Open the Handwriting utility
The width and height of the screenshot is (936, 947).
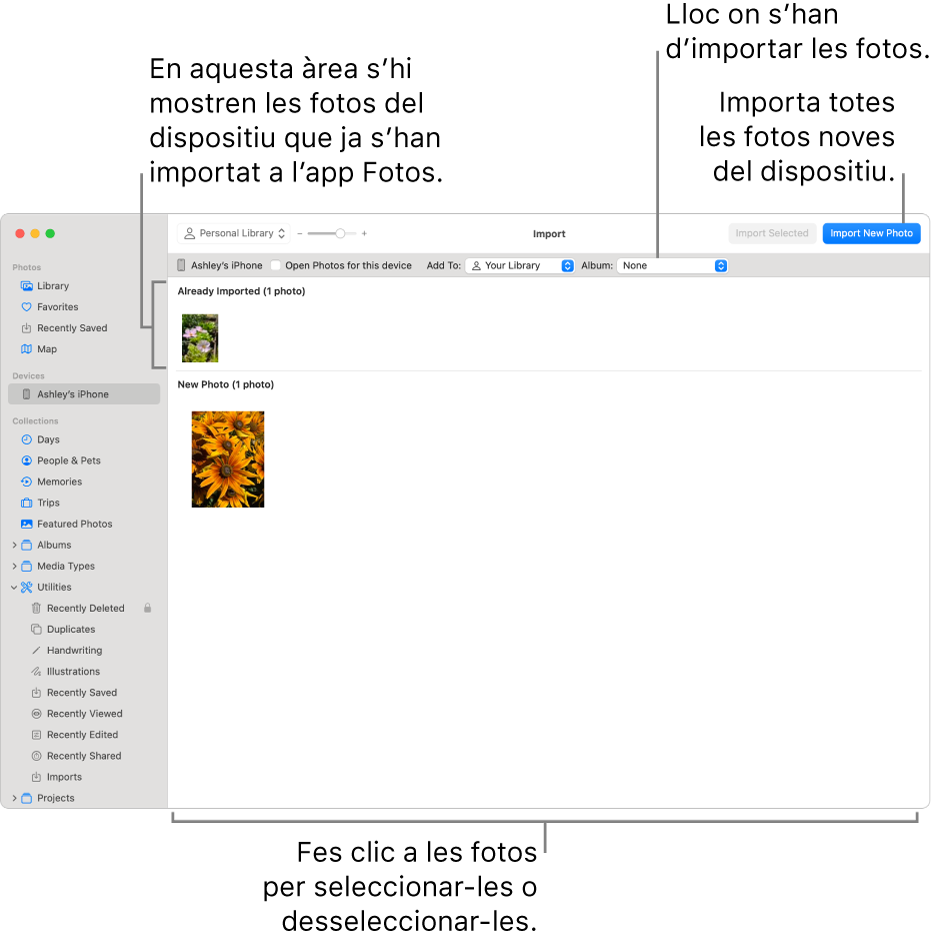70,650
